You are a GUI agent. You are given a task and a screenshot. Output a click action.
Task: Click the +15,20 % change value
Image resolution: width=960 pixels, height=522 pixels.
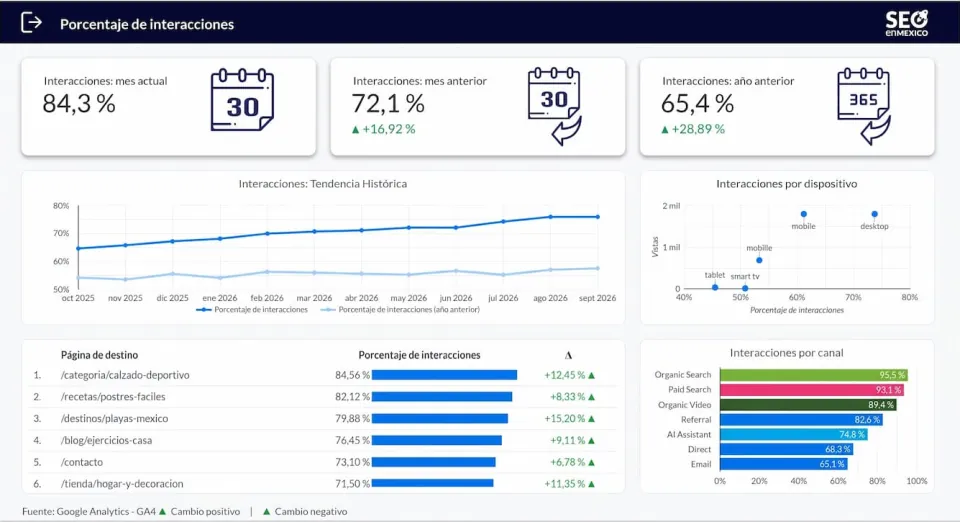pyautogui.click(x=564, y=419)
